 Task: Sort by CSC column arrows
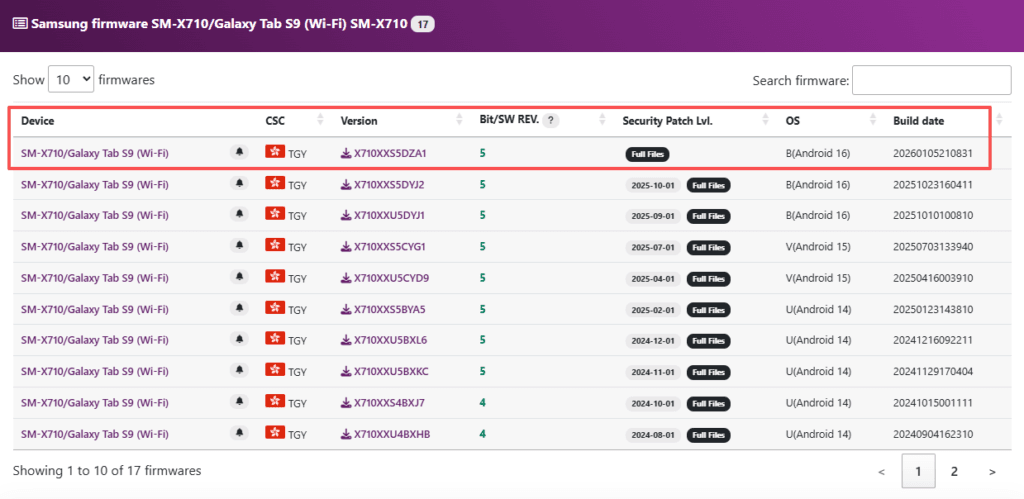tap(320, 120)
